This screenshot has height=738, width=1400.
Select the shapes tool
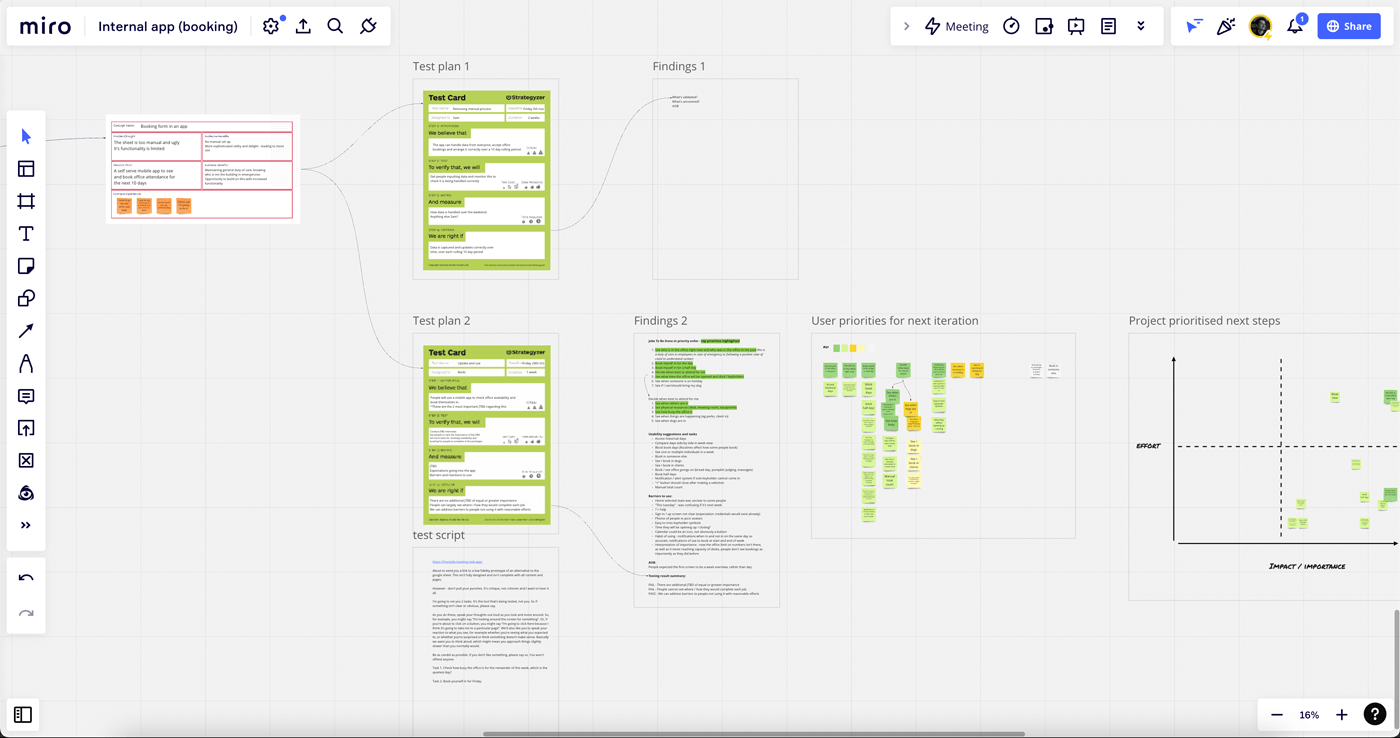pyautogui.click(x=26, y=298)
